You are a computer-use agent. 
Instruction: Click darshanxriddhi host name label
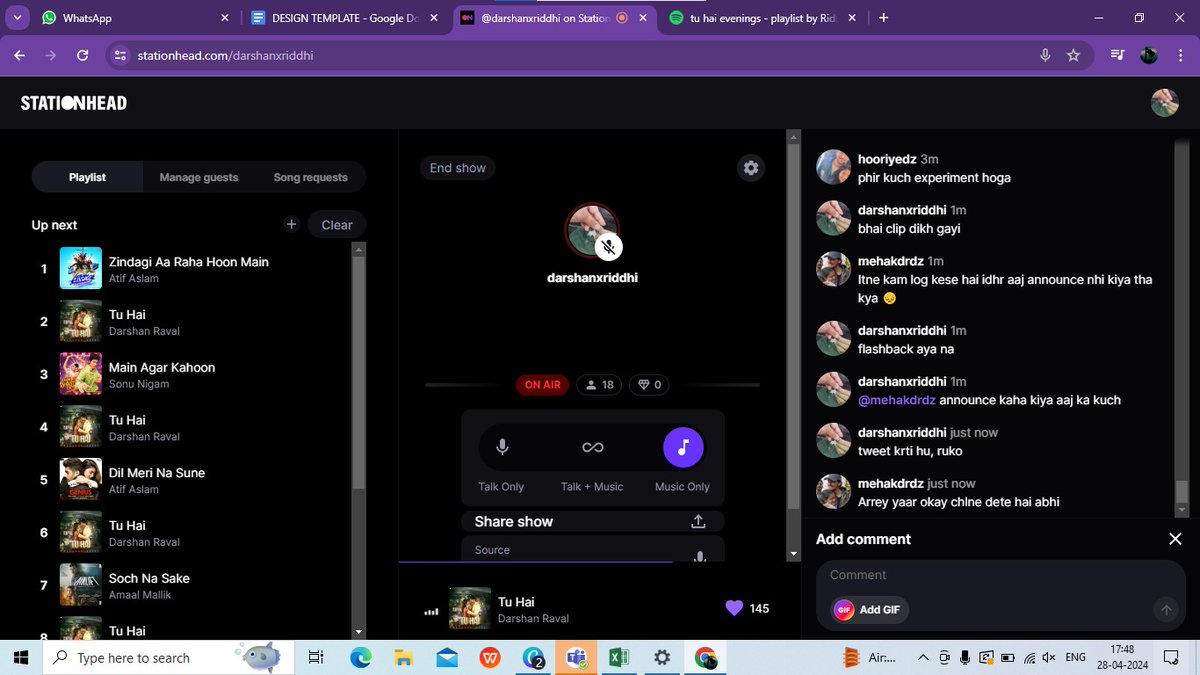coord(592,277)
